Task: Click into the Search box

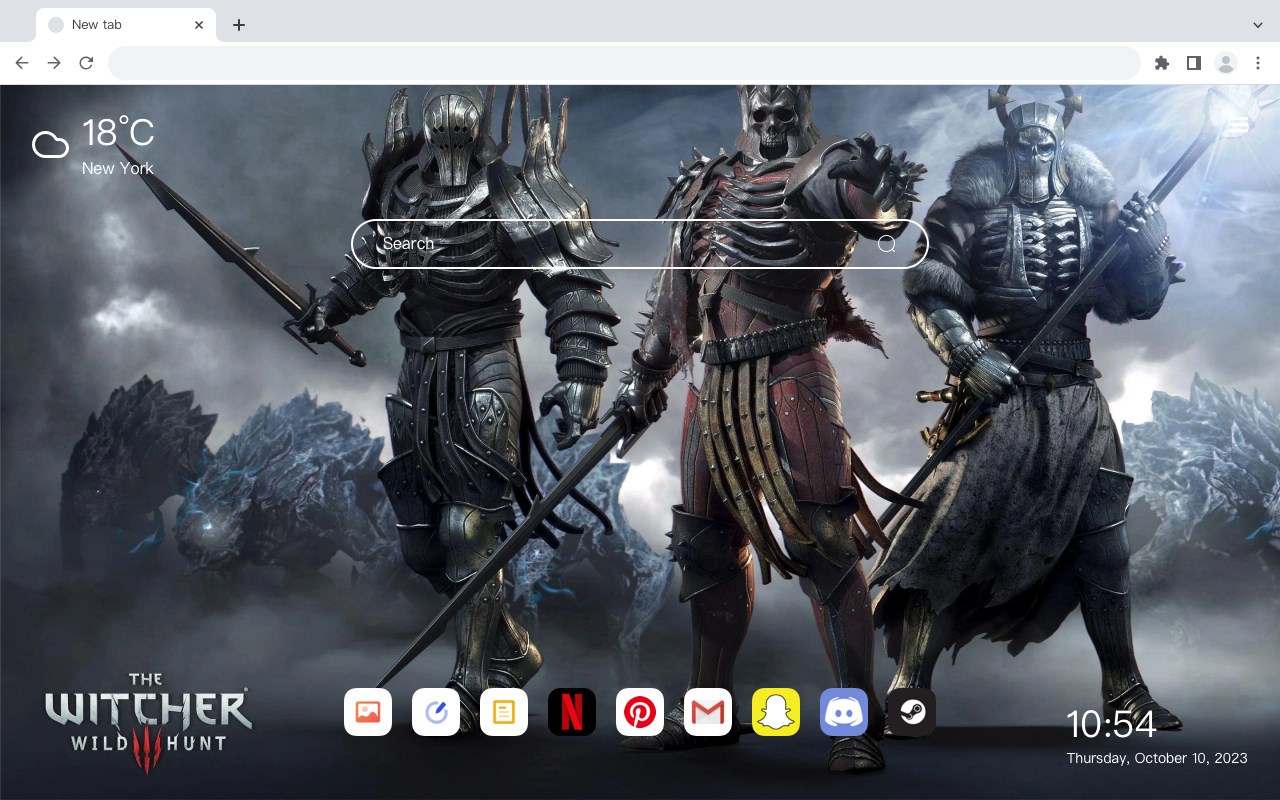Action: tap(640, 244)
